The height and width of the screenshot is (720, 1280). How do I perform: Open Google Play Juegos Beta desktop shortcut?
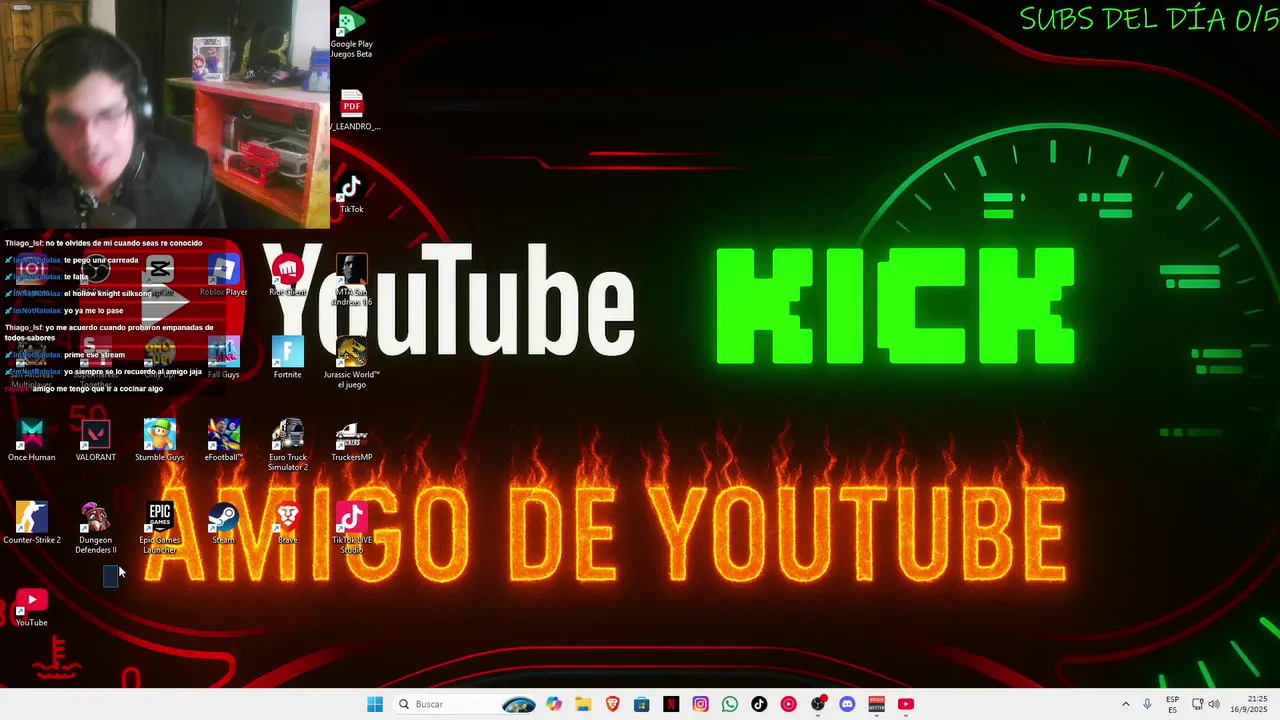coord(351,34)
